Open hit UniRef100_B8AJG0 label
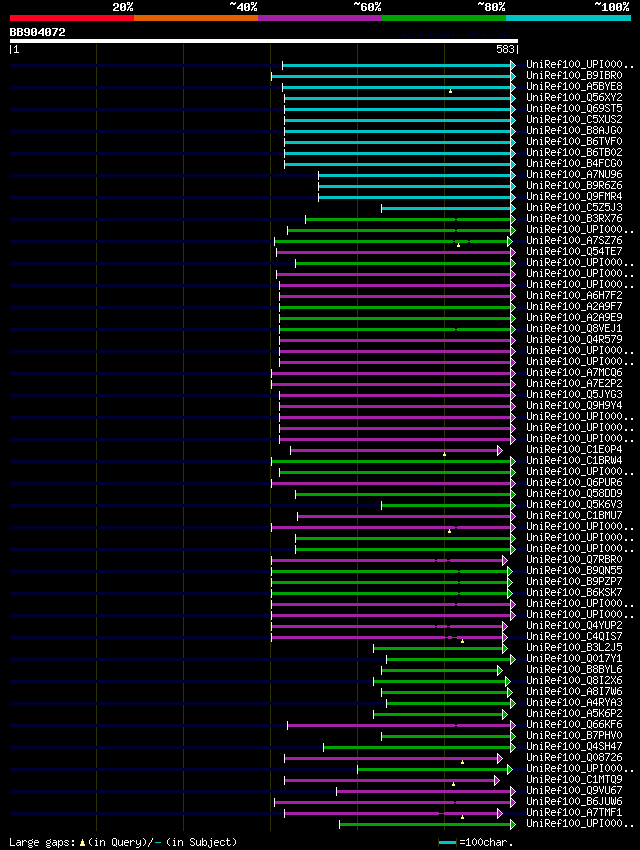 tap(574, 130)
